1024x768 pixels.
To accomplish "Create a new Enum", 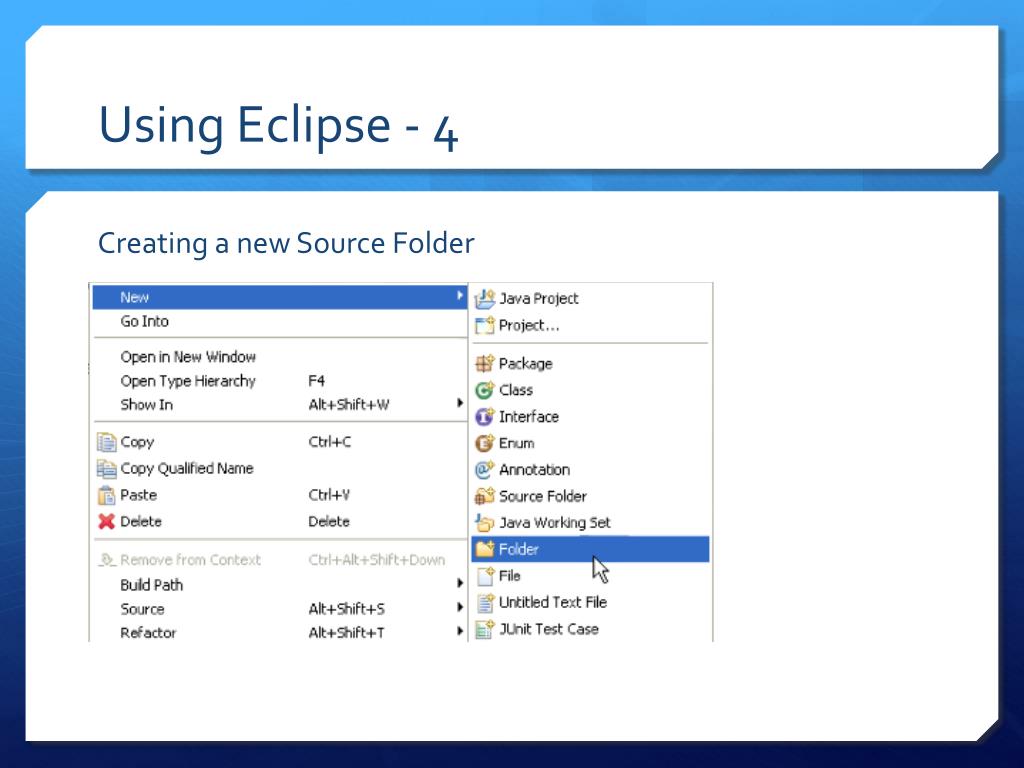I will 590,443.
